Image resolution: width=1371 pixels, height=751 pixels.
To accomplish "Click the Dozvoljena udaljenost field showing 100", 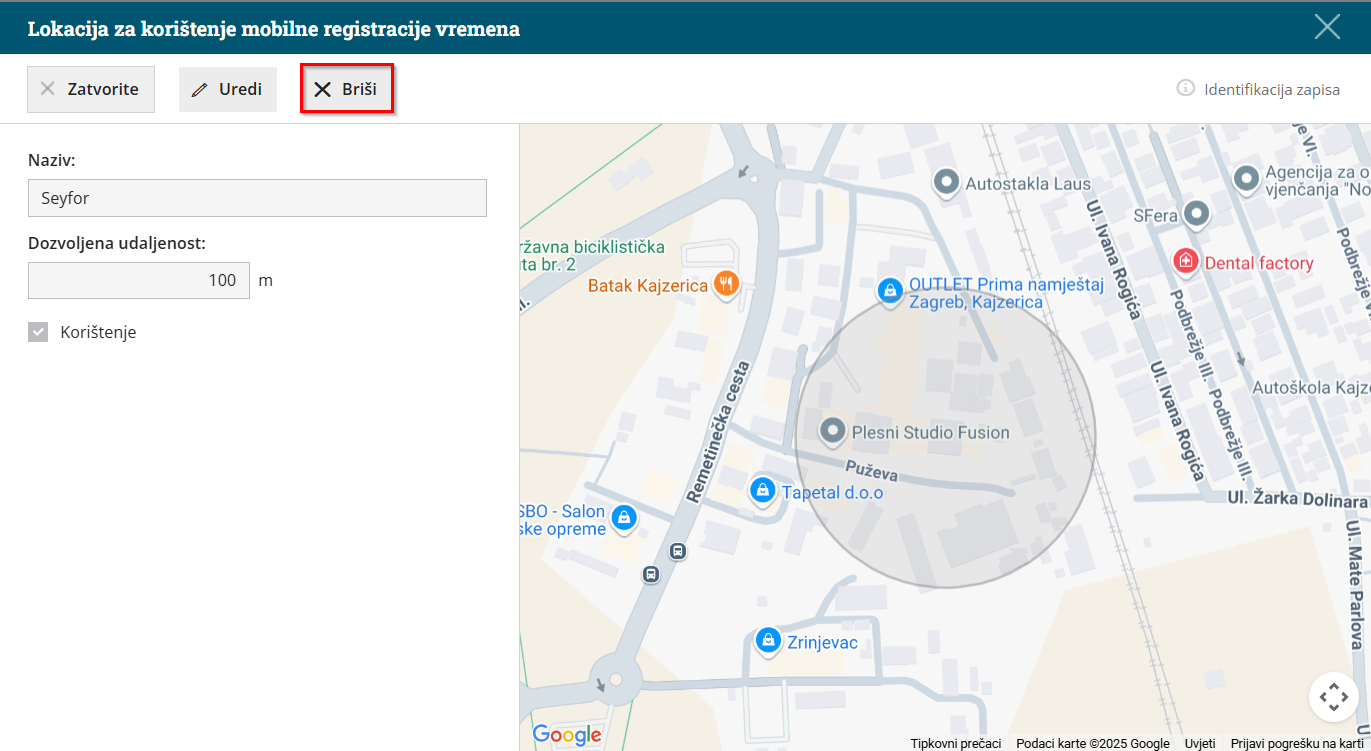I will coord(139,280).
